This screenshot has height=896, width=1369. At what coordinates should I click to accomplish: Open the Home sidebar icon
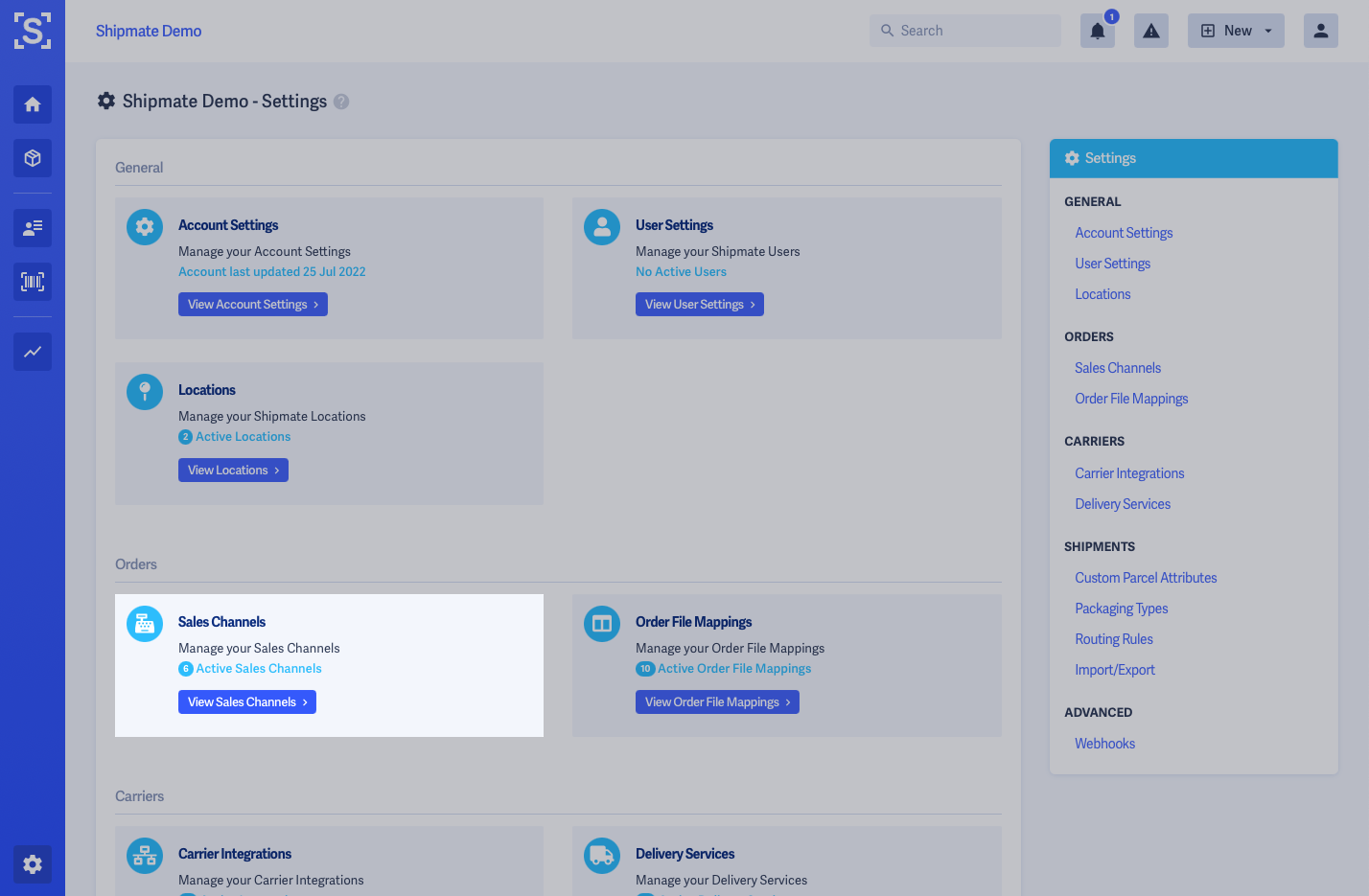click(33, 104)
